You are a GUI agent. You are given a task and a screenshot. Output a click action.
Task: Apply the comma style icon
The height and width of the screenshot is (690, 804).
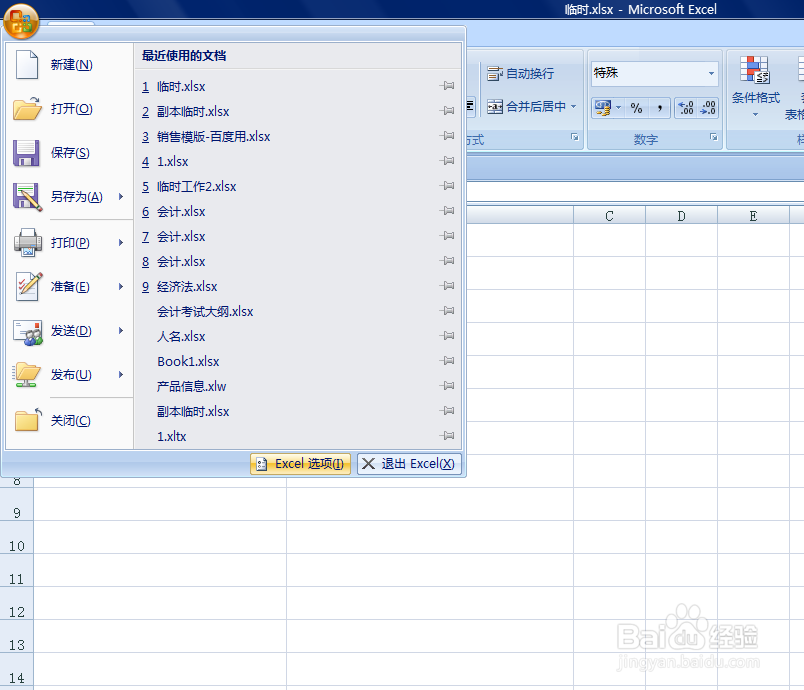pos(659,108)
